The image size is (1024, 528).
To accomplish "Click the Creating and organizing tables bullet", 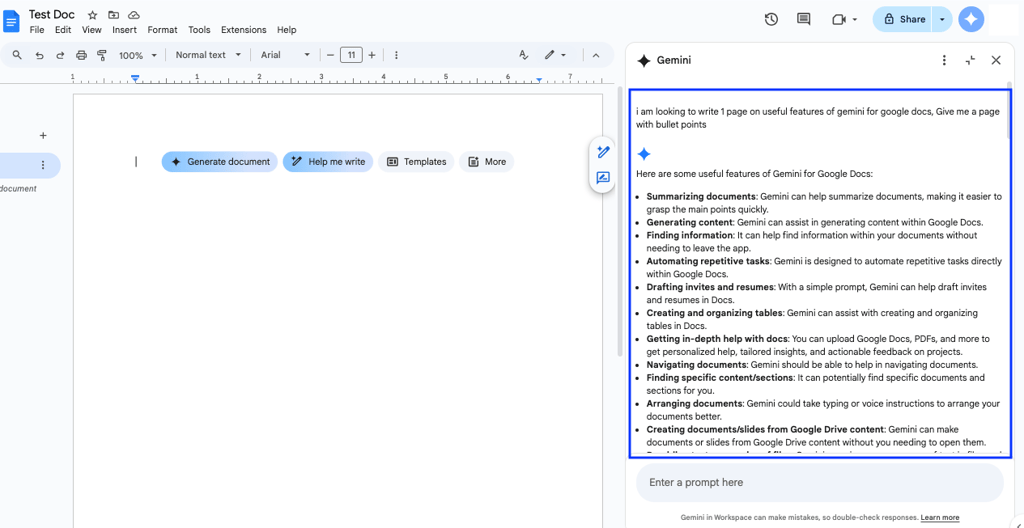I will click(x=812, y=319).
